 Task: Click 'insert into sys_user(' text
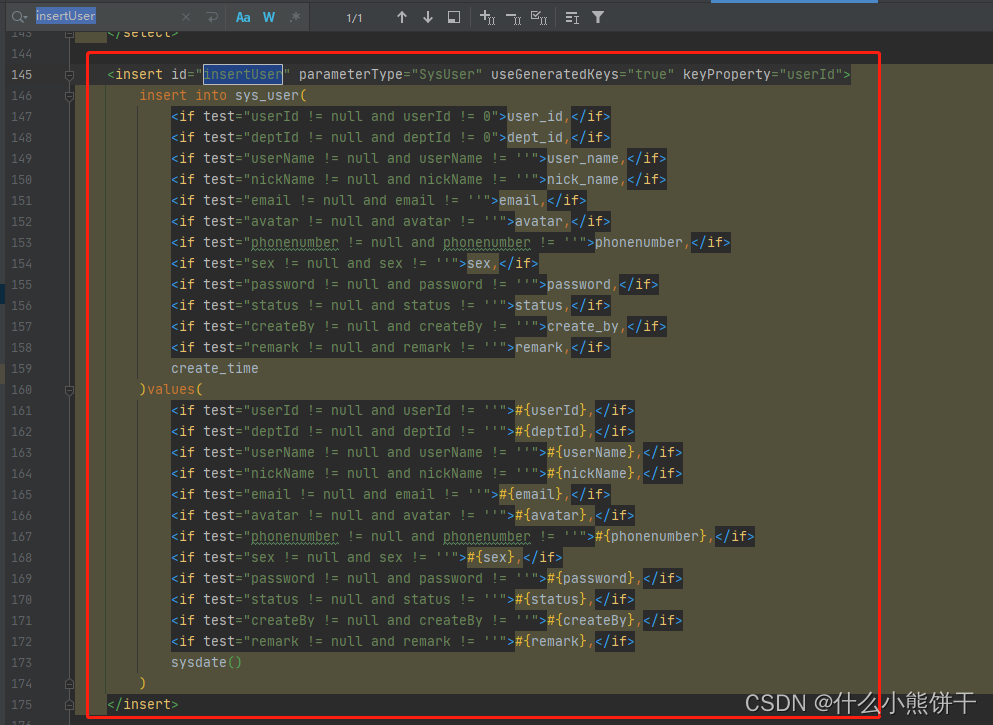coord(223,96)
